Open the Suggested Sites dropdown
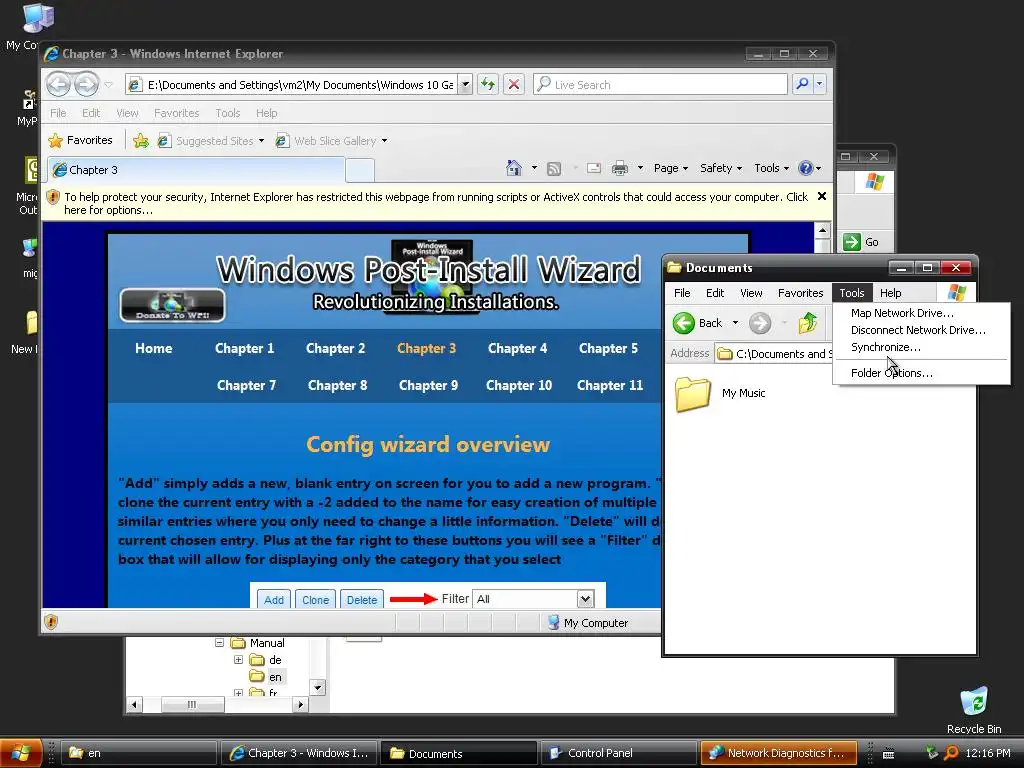The image size is (1024, 768). pyautogui.click(x=261, y=140)
